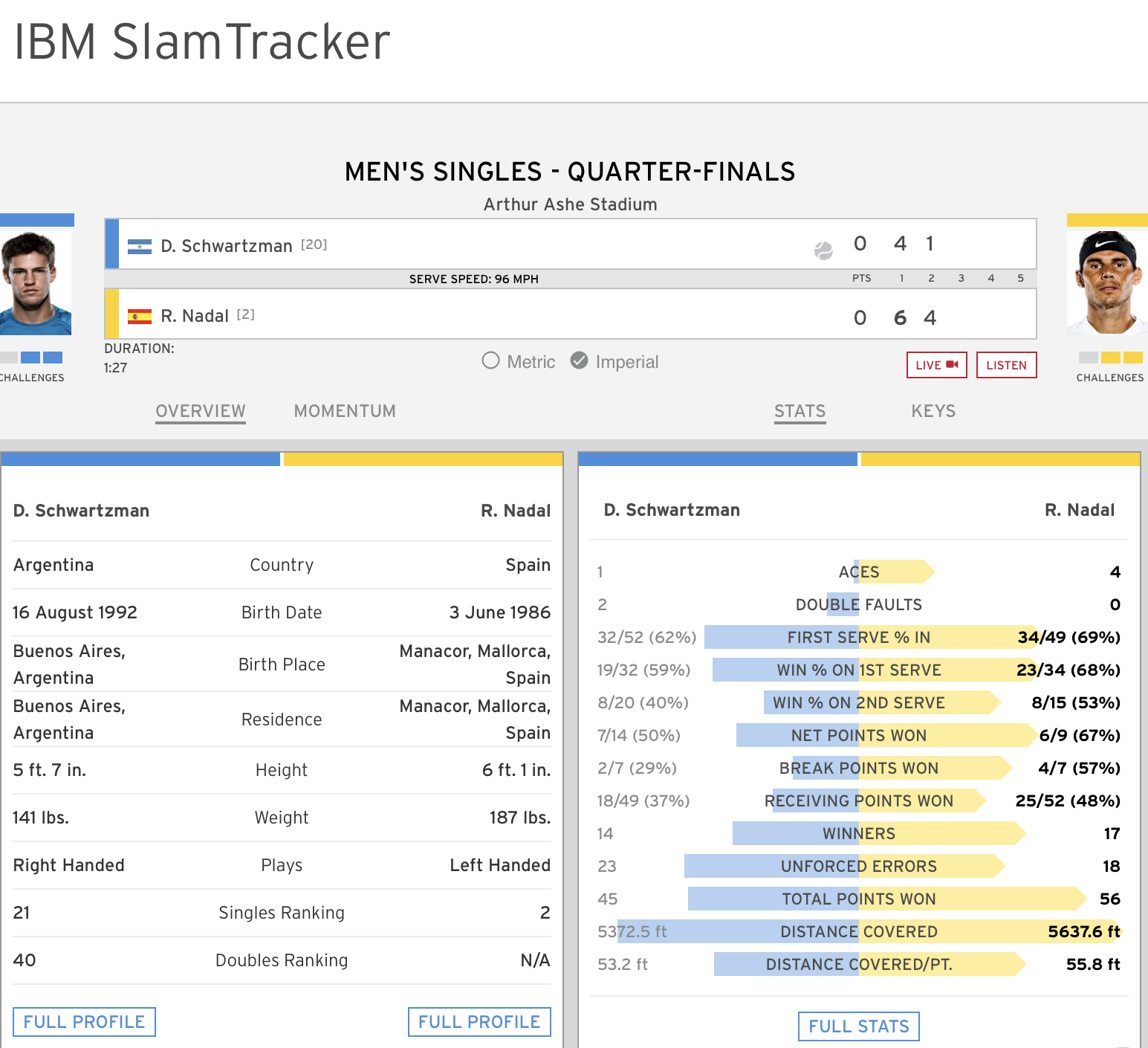Select the Metric units radio button
This screenshot has width=1148, height=1048.
click(490, 361)
